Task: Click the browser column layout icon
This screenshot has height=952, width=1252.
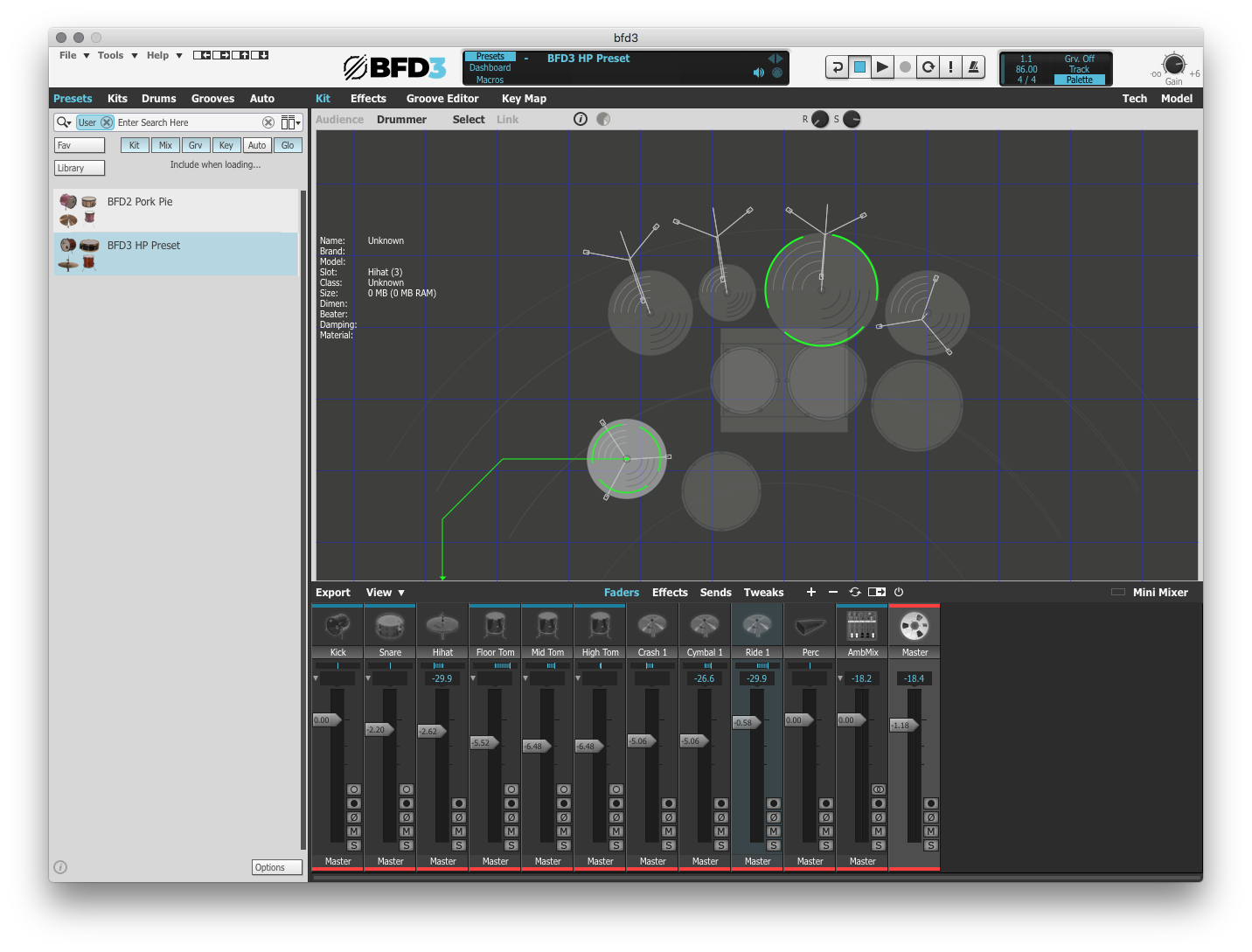Action: tap(289, 122)
